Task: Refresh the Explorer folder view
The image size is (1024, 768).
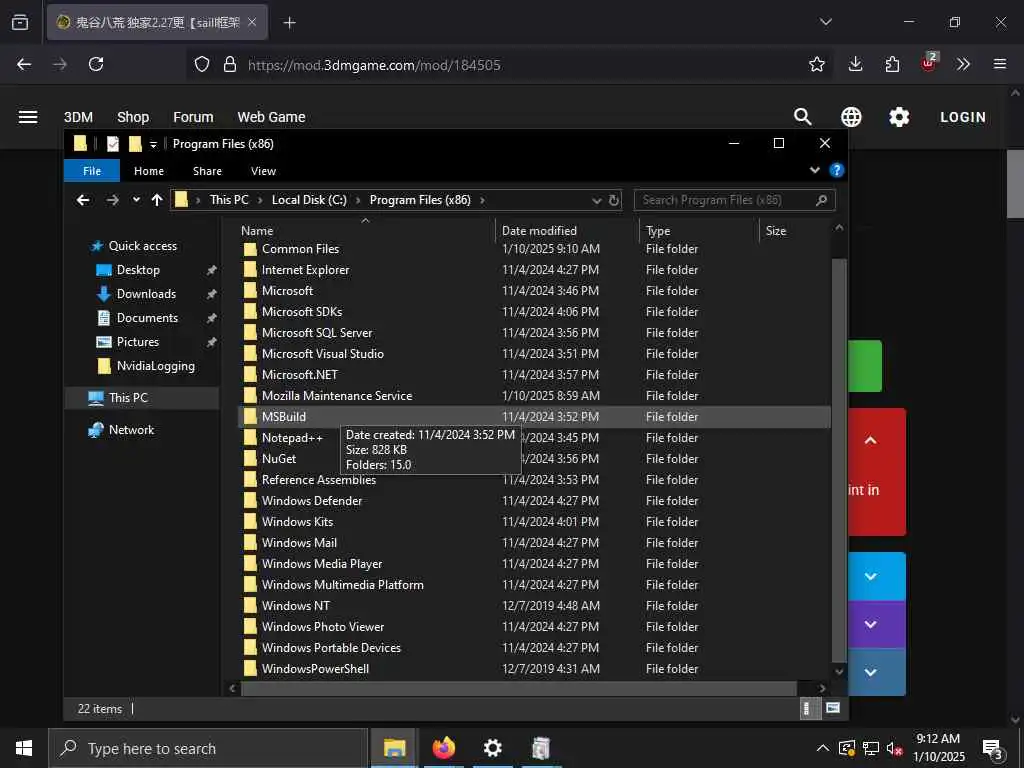Action: point(614,200)
